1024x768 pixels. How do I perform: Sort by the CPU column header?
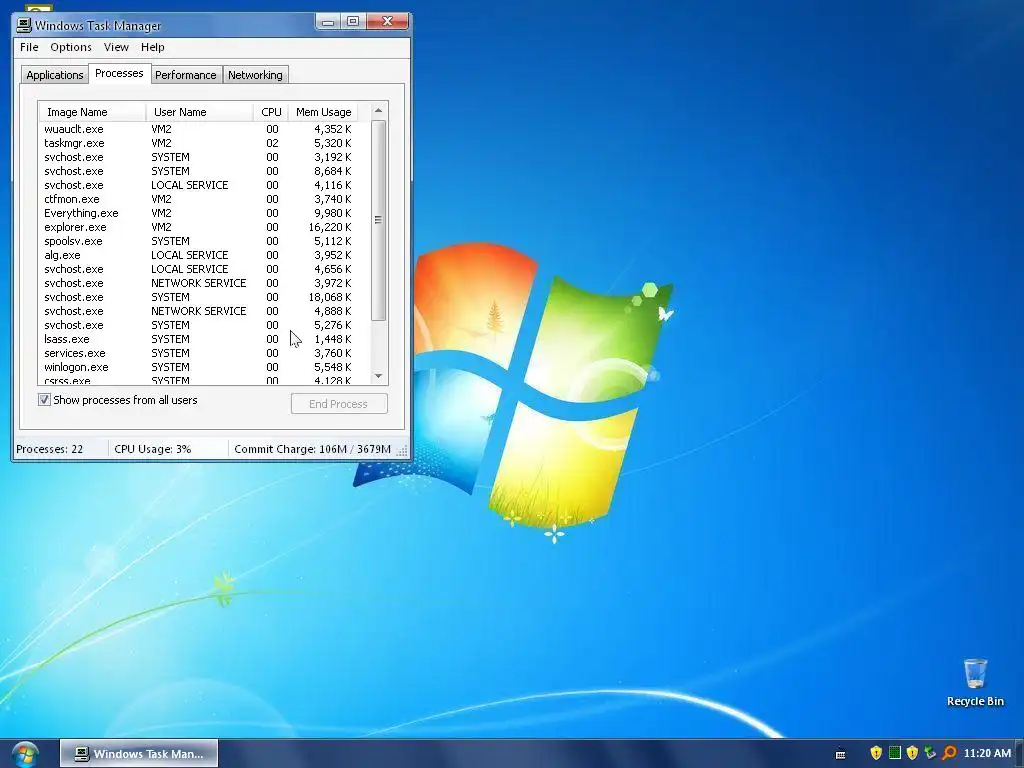(x=270, y=112)
